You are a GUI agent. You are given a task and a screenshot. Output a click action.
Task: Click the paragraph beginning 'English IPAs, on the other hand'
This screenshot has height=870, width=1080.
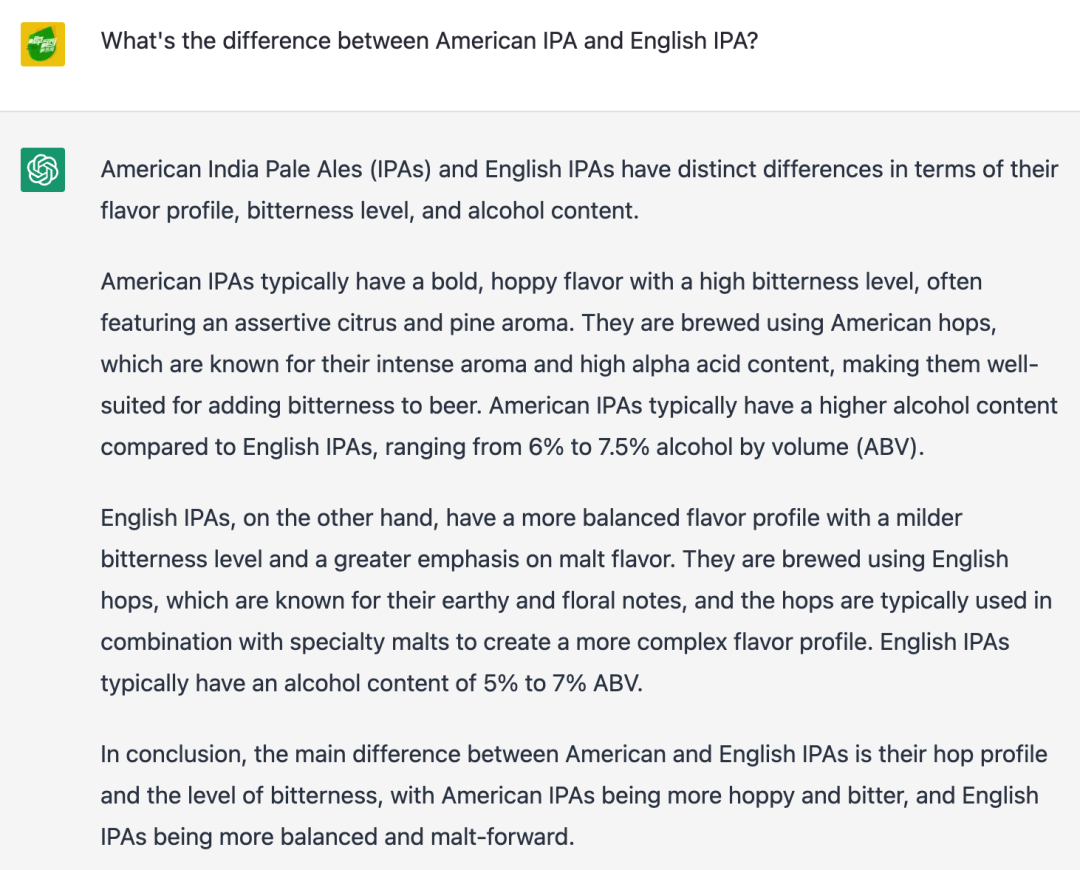click(576, 601)
